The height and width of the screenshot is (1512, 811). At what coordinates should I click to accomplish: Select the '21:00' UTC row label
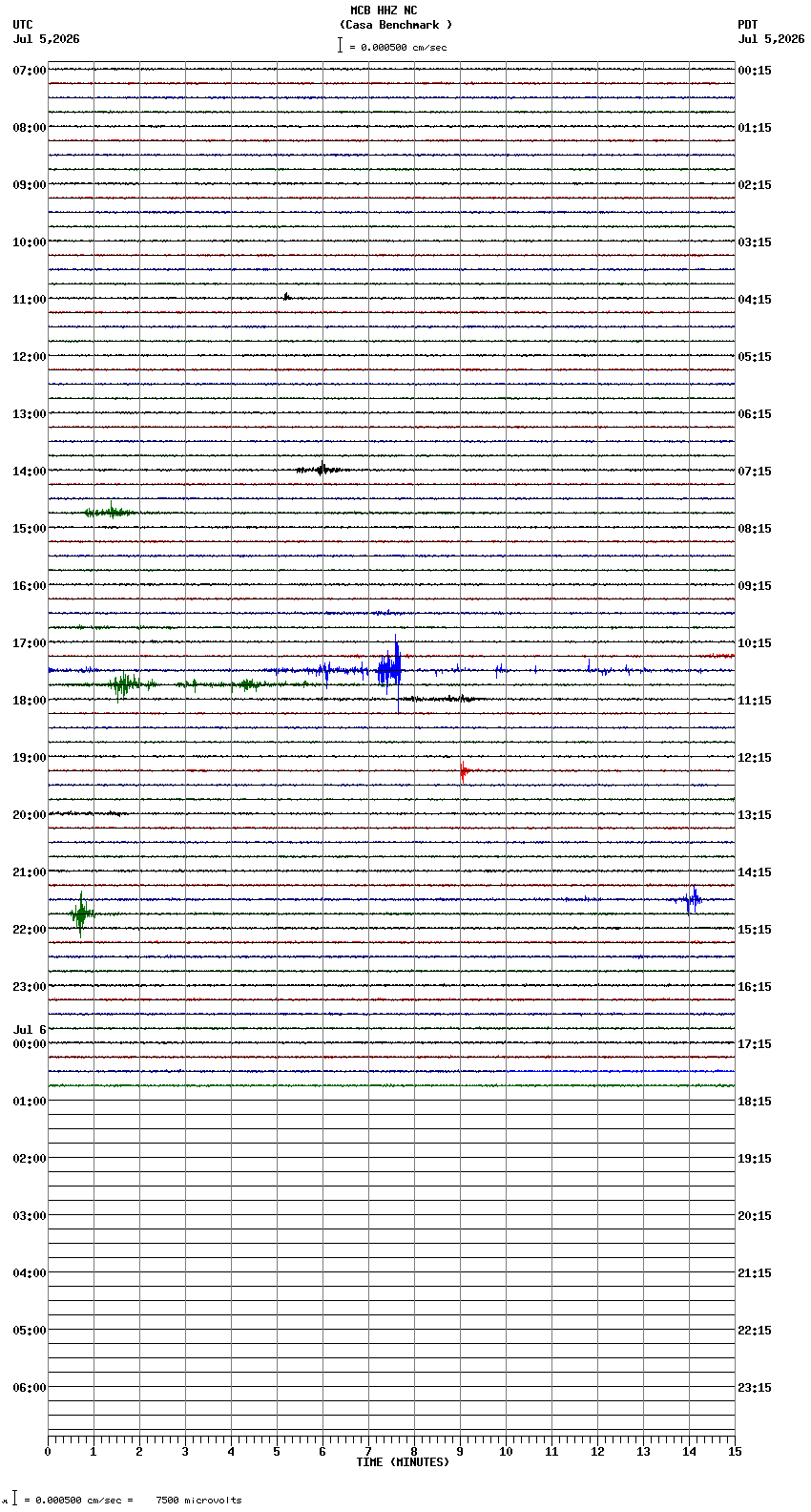[x=30, y=872]
